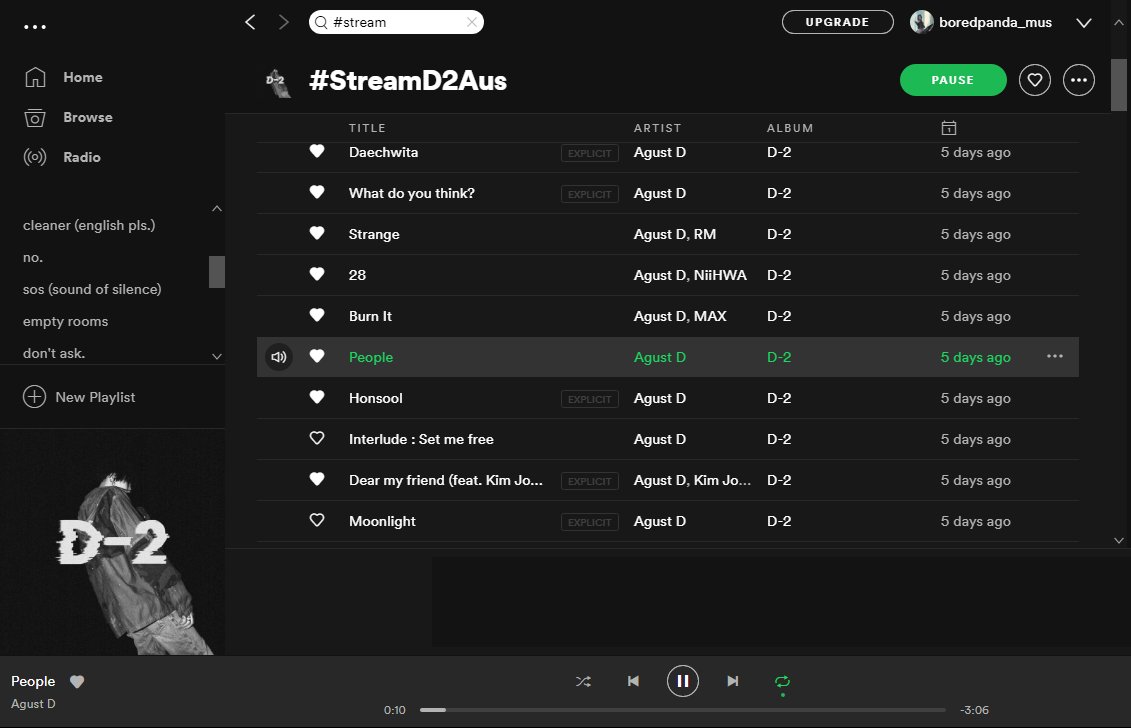Open the empty rooms playlist
The height and width of the screenshot is (728, 1131).
[65, 322]
